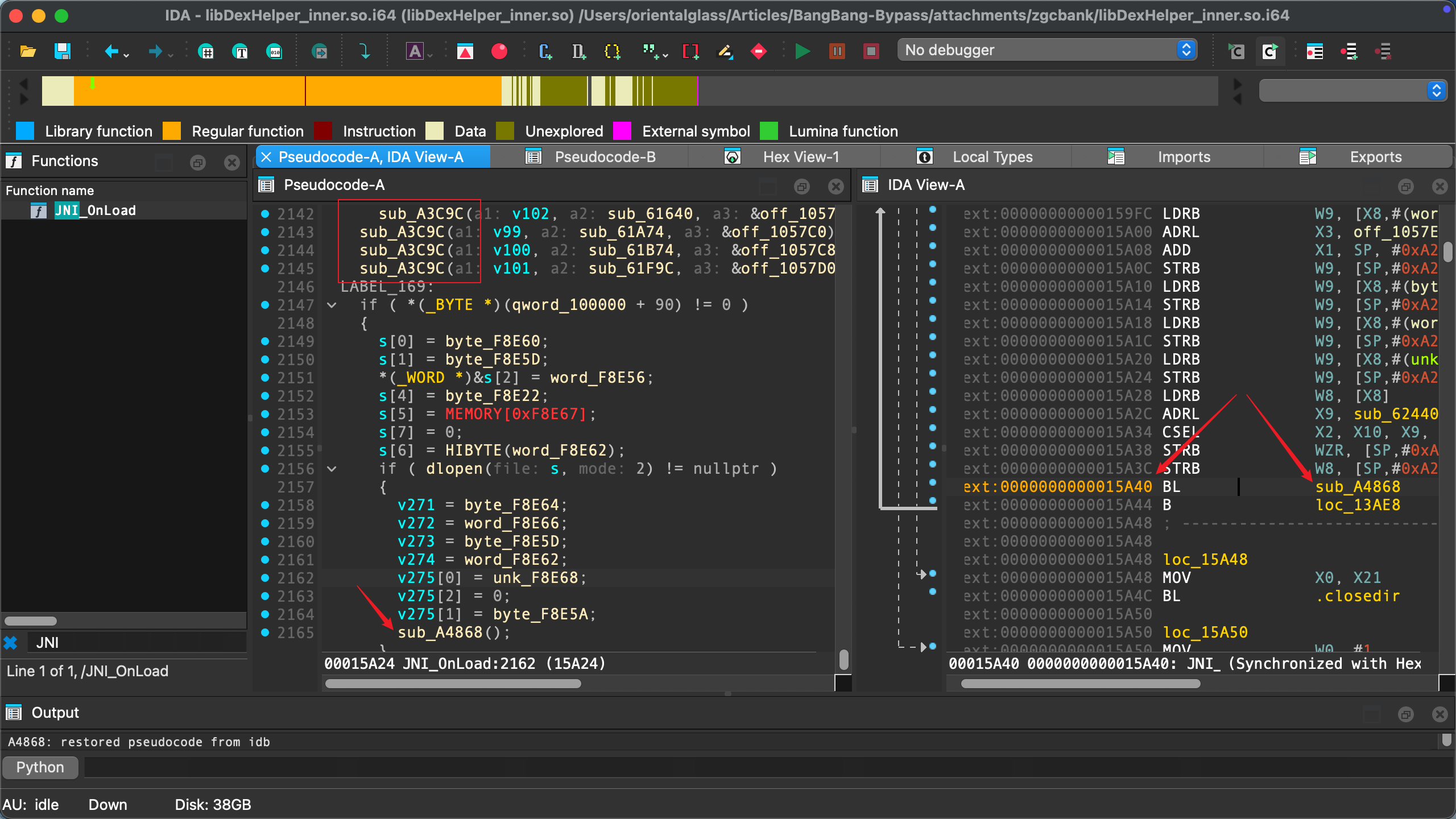Click the red circle breakpoint icon
1456x819 pixels.
click(499, 52)
